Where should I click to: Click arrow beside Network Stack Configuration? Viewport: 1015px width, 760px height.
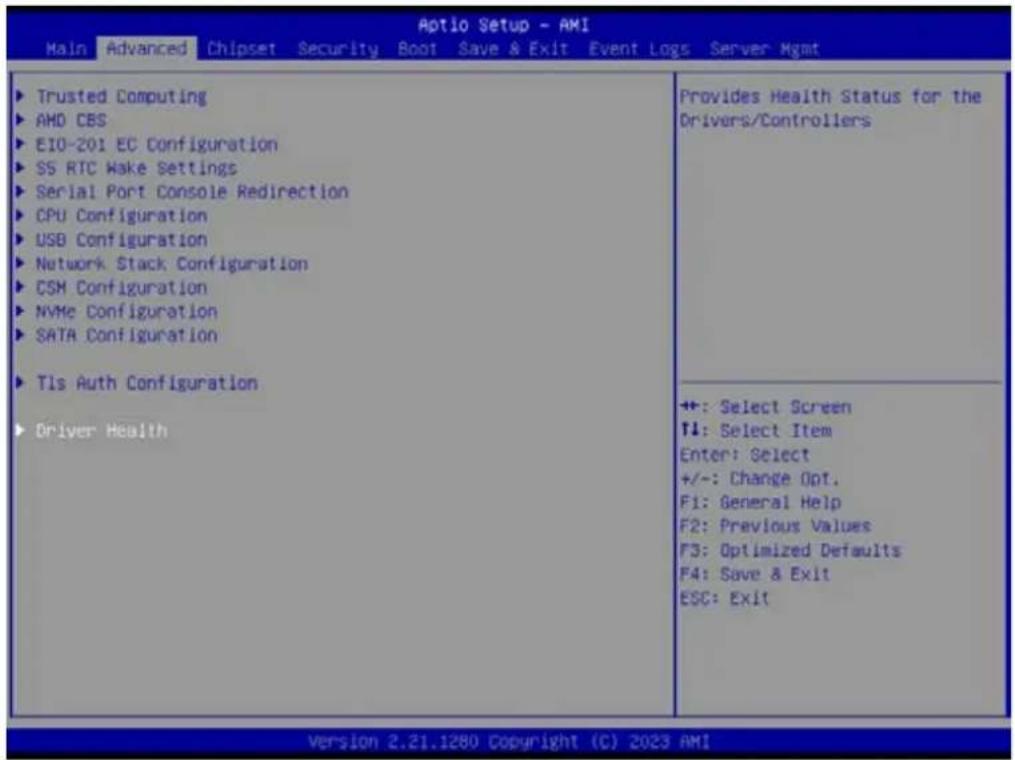[x=20, y=264]
